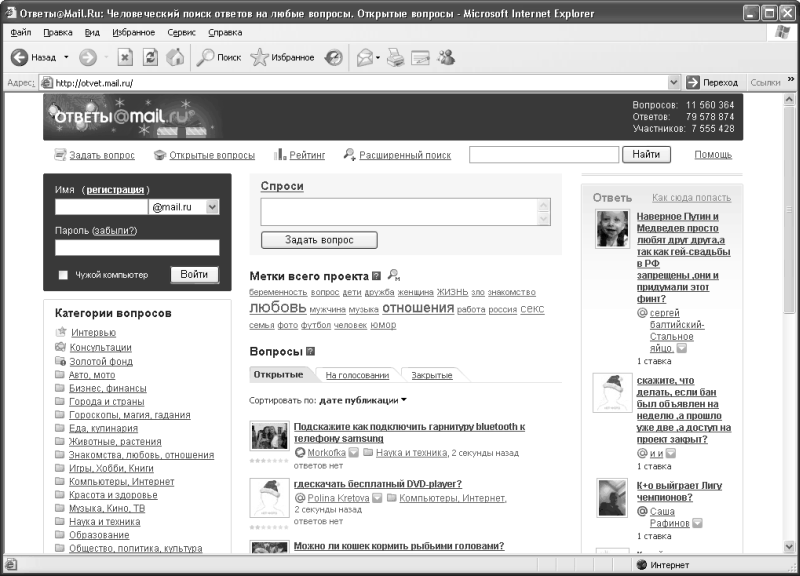This screenshot has height=576, width=800.
Task: Open the Сервис menu
Action: (x=181, y=33)
